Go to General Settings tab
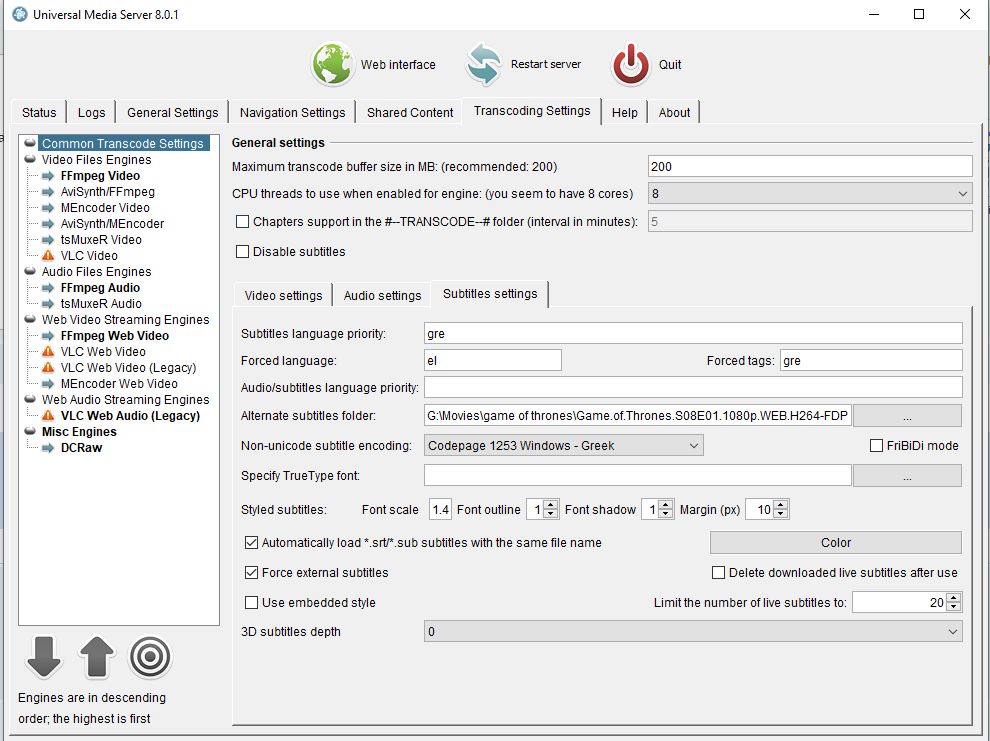The height and width of the screenshot is (741, 990). click(172, 112)
